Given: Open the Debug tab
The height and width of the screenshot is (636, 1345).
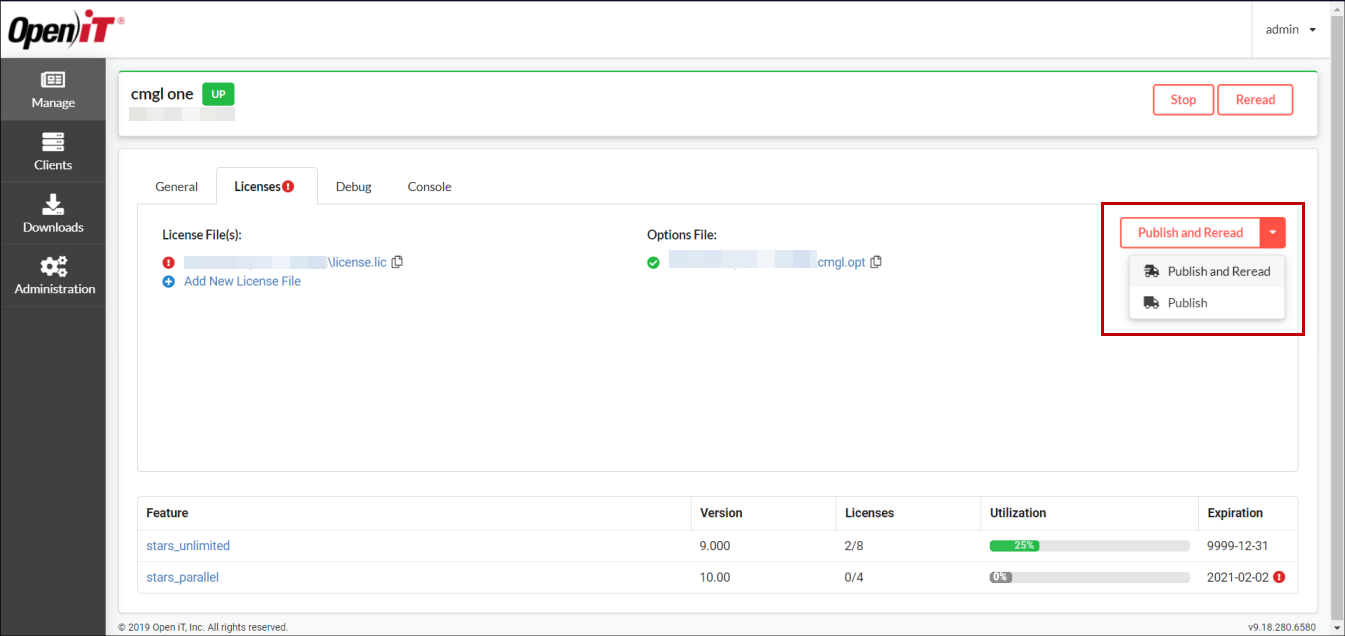Looking at the screenshot, I should point(353,186).
